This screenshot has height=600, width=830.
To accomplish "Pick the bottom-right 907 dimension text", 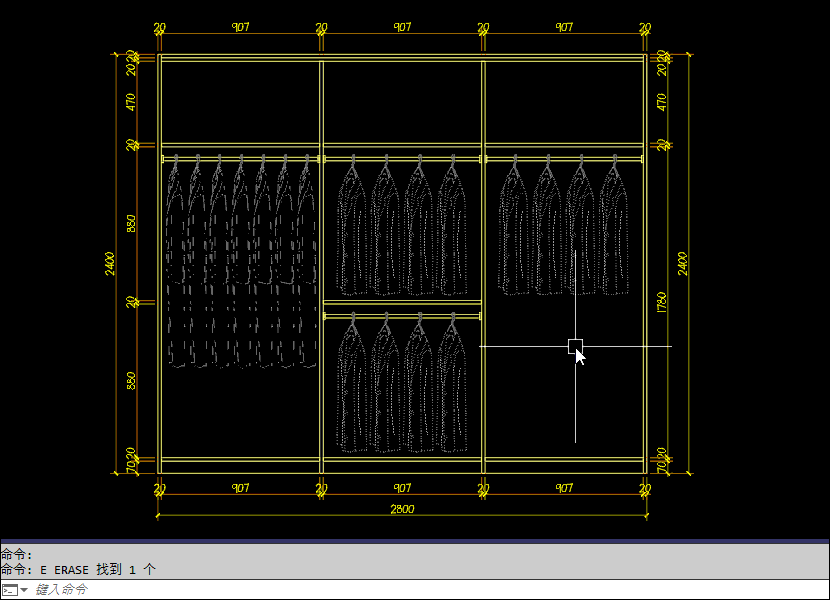I will tap(564, 488).
